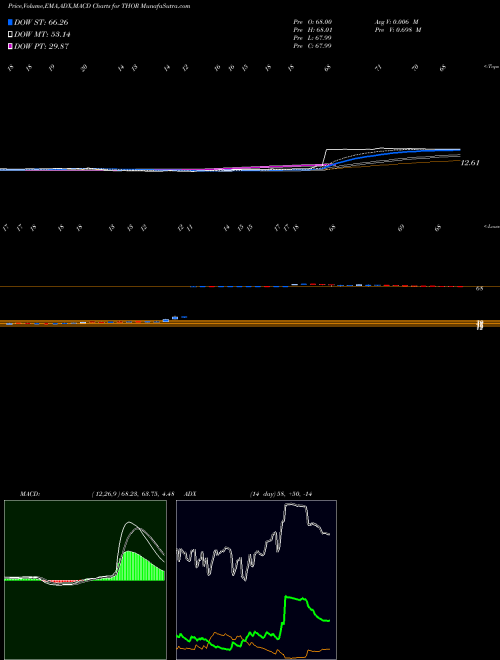The width and height of the screenshot is (500, 660).
Task: Select the "DOW PT: 29.87" legend text
Action: pos(41,46)
